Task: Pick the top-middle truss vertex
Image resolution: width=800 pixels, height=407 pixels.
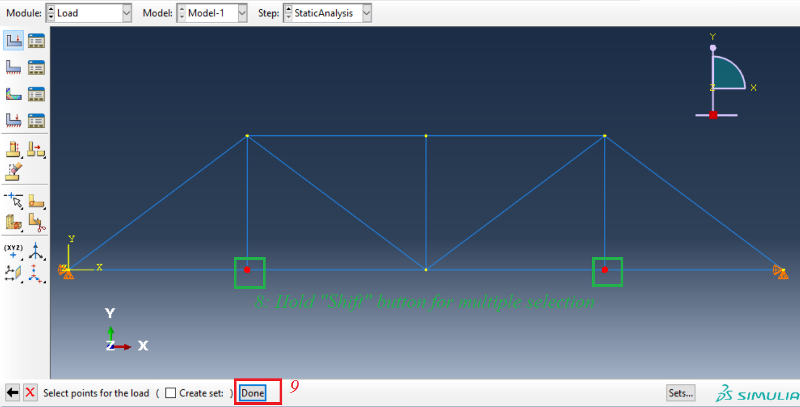Action: point(426,136)
